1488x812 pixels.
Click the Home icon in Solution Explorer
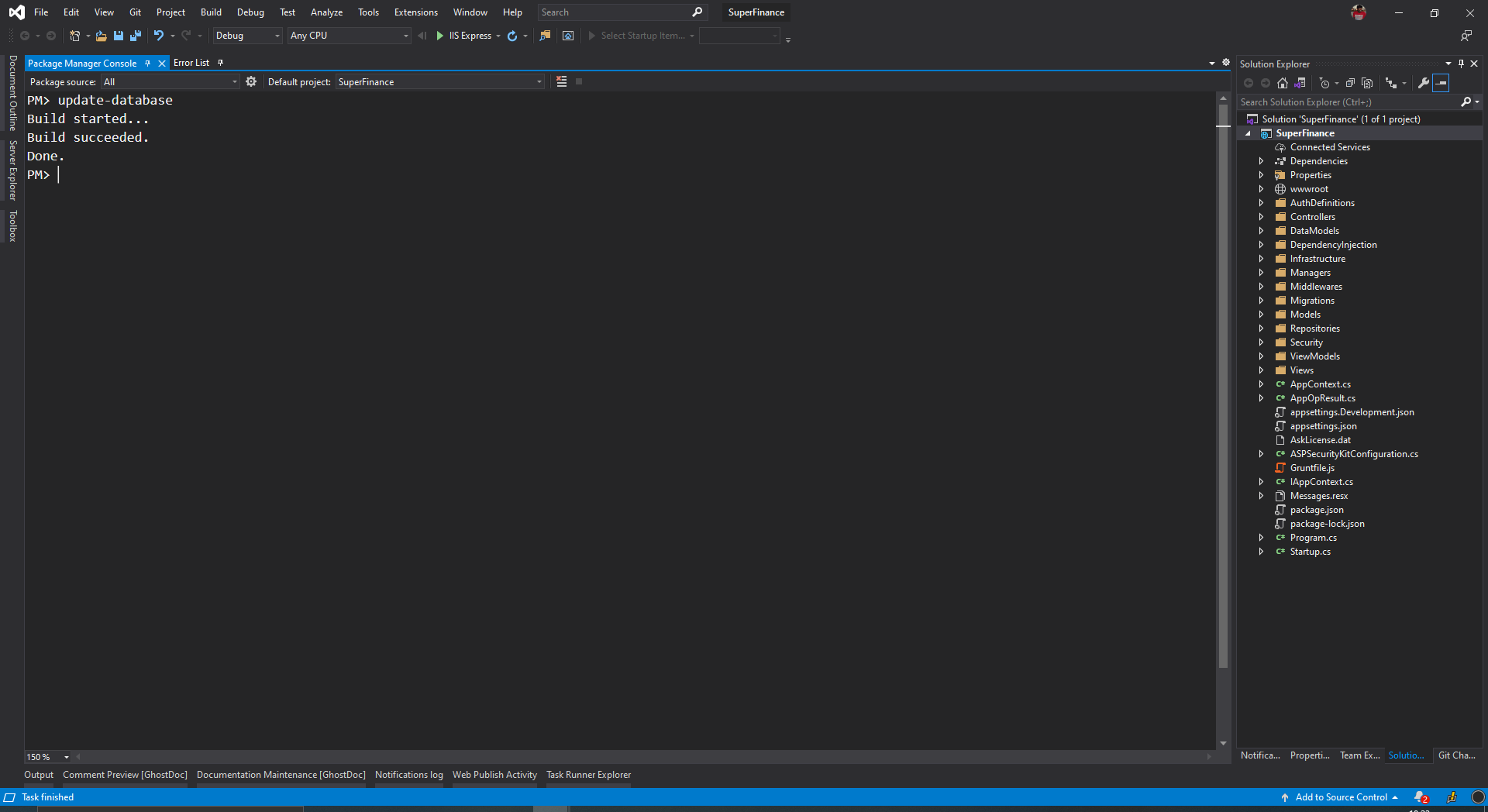[x=1283, y=83]
